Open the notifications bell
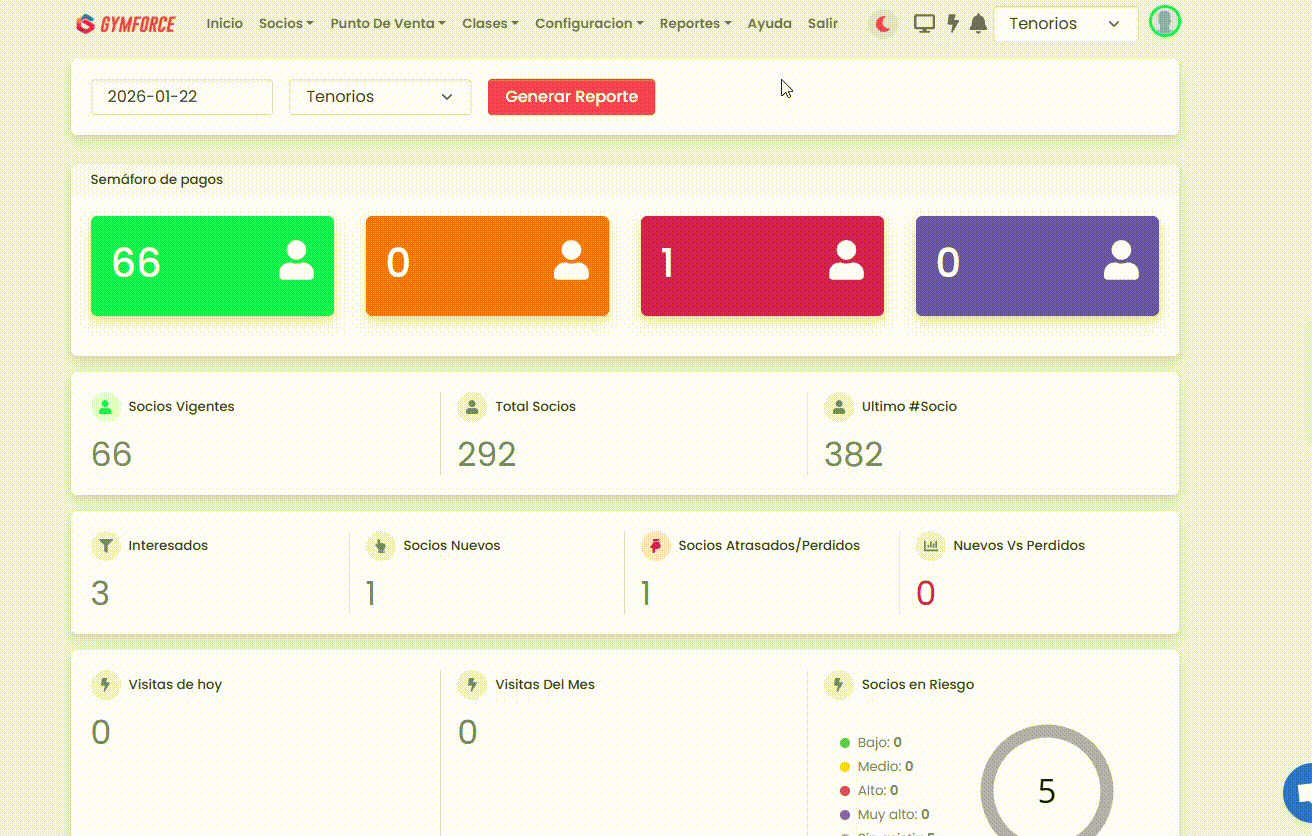 (x=979, y=24)
